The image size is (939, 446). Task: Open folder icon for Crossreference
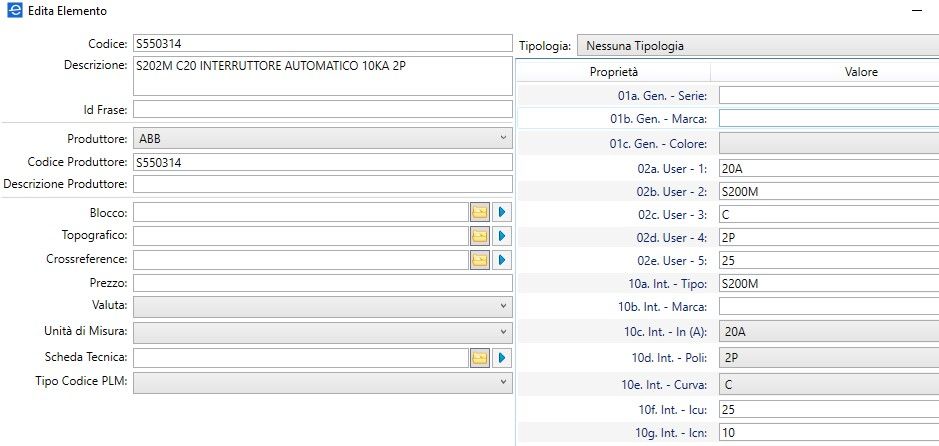(x=480, y=260)
